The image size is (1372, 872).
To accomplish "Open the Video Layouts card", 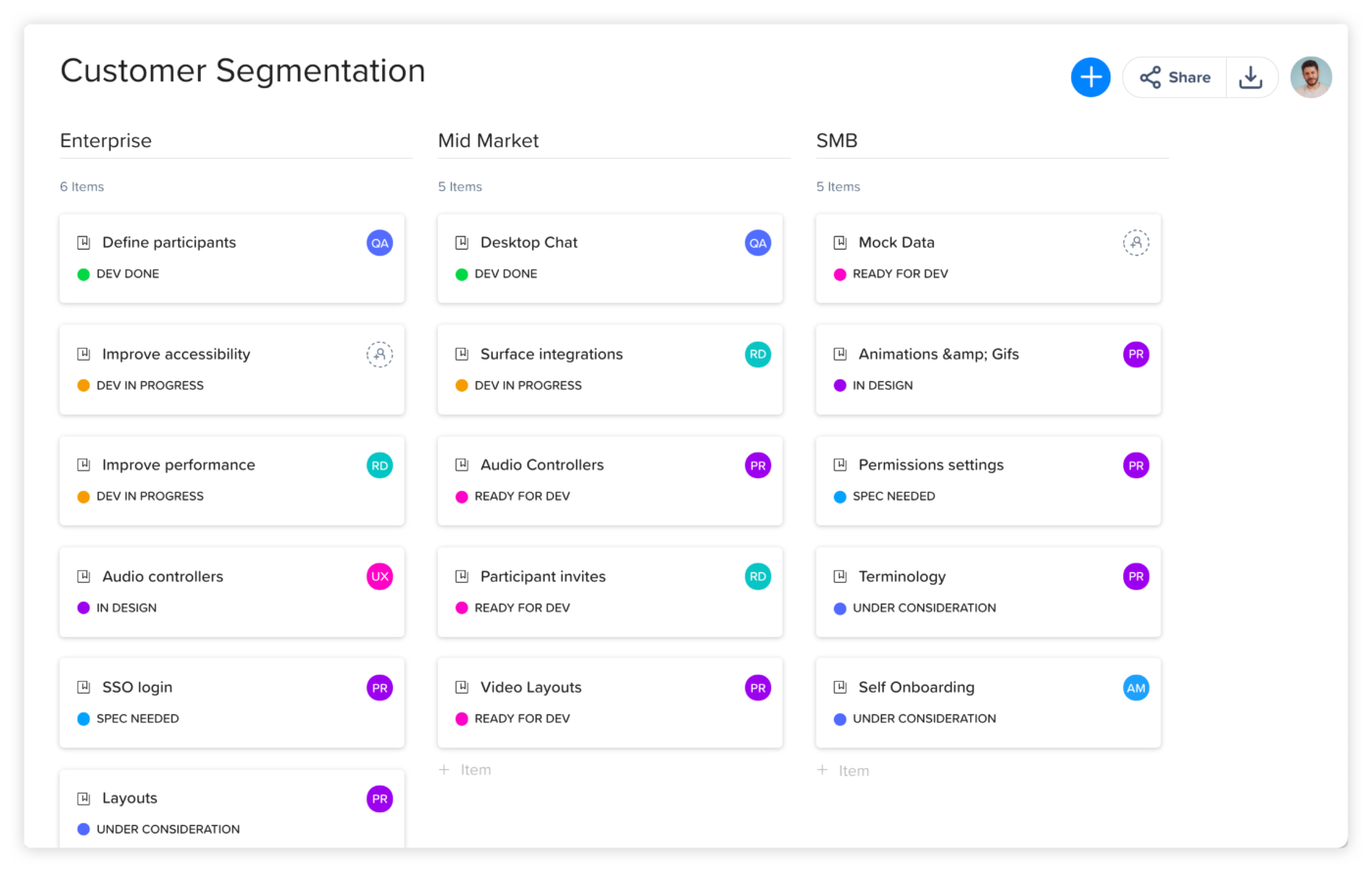I will (x=531, y=688).
